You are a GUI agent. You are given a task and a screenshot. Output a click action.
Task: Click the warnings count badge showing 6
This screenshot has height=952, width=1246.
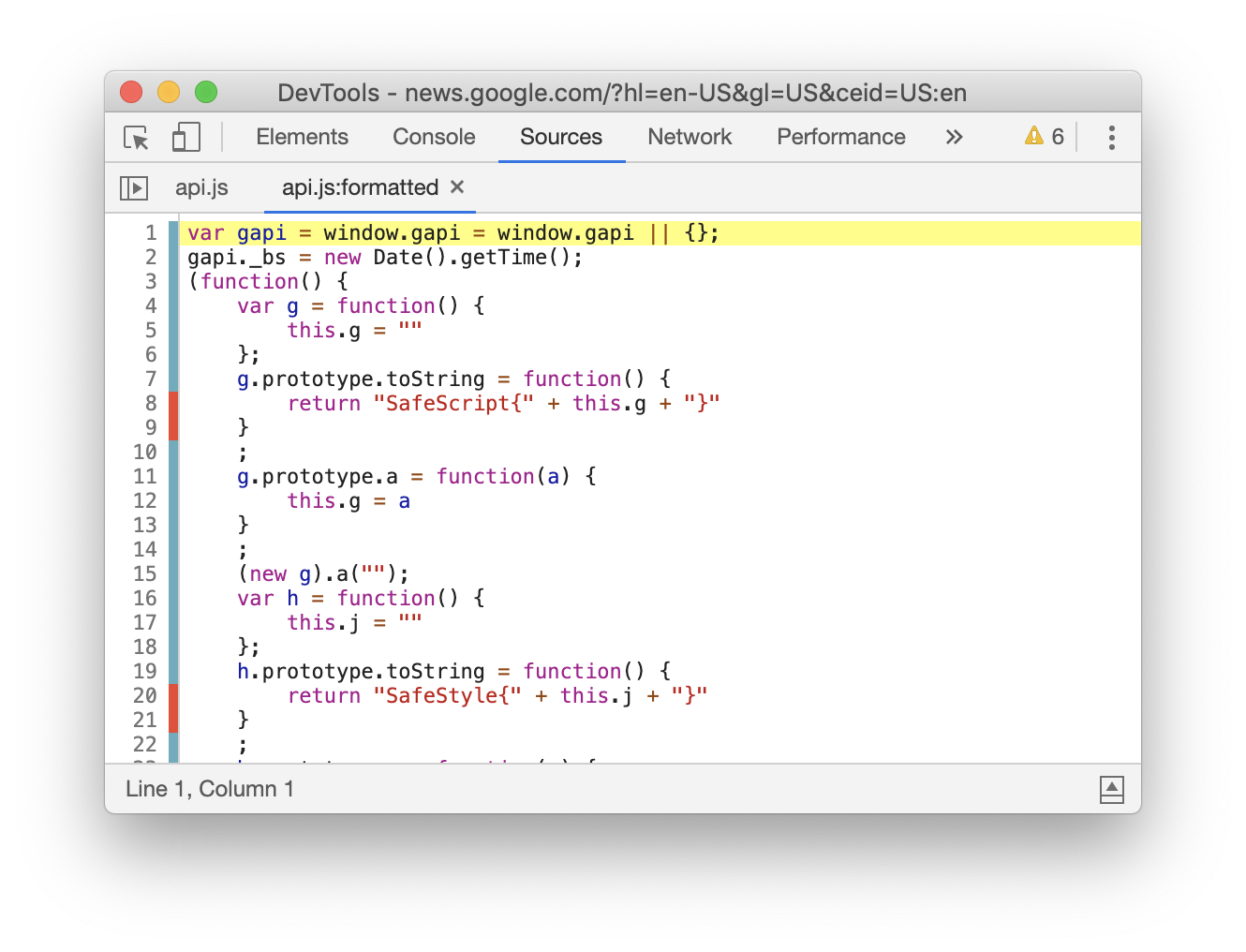[x=1045, y=137]
